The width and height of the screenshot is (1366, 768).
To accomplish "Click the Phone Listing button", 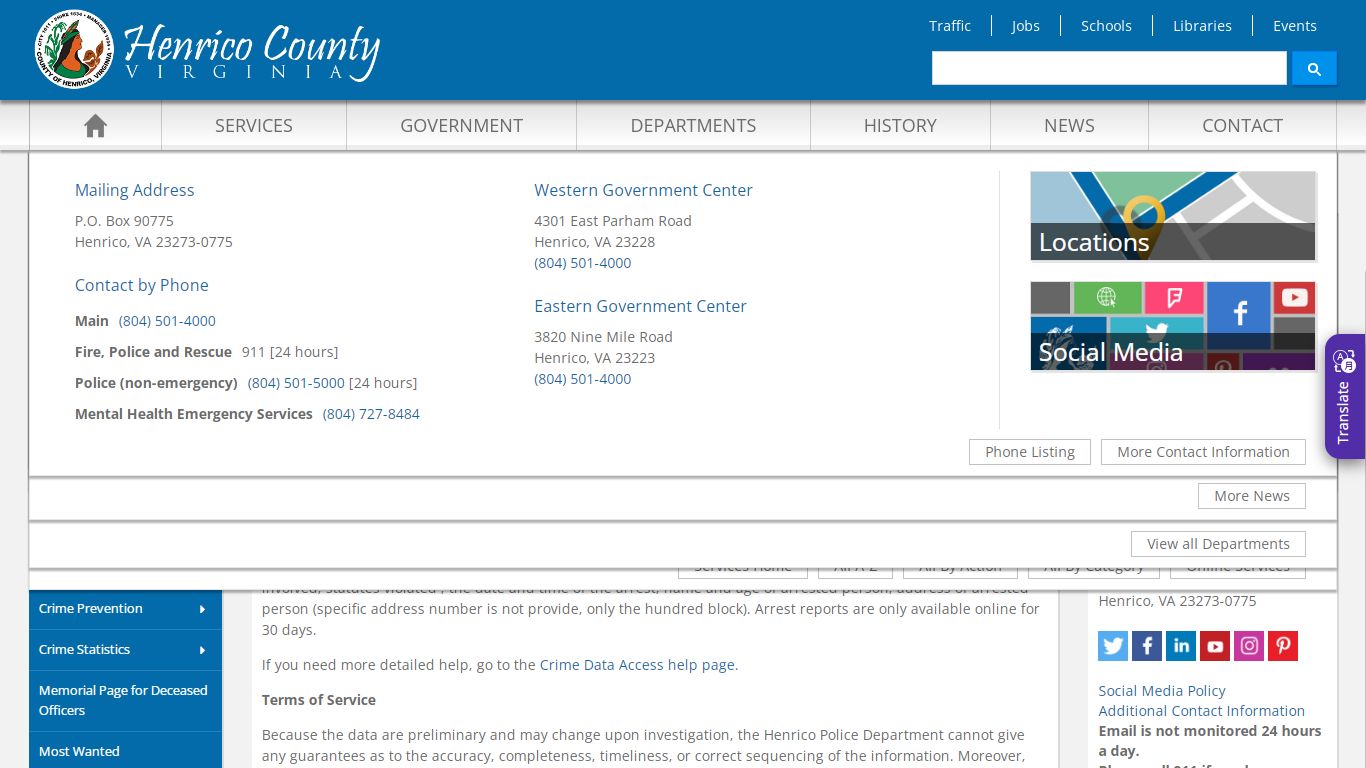I will click(x=1030, y=452).
